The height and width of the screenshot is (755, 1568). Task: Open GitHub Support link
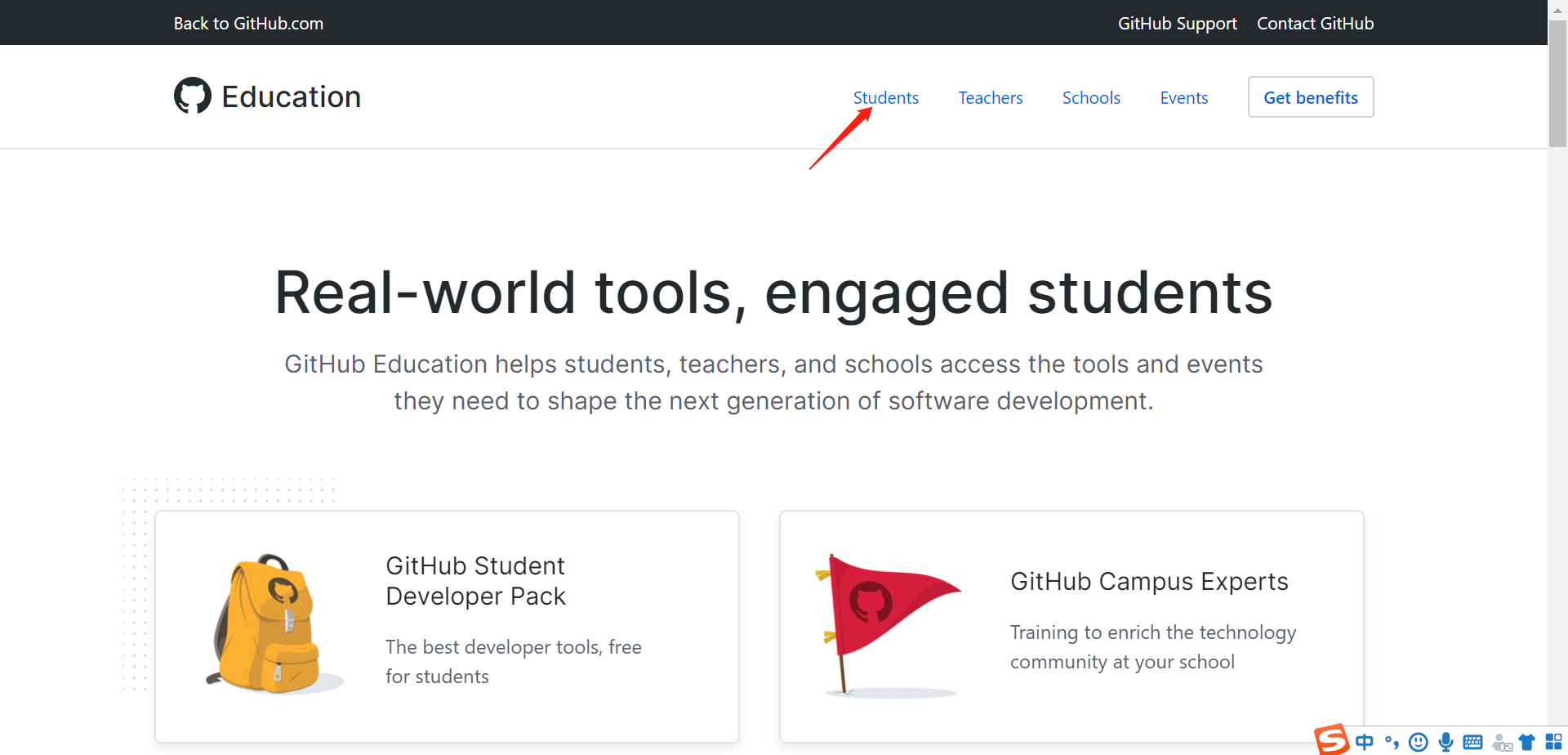tap(1178, 24)
